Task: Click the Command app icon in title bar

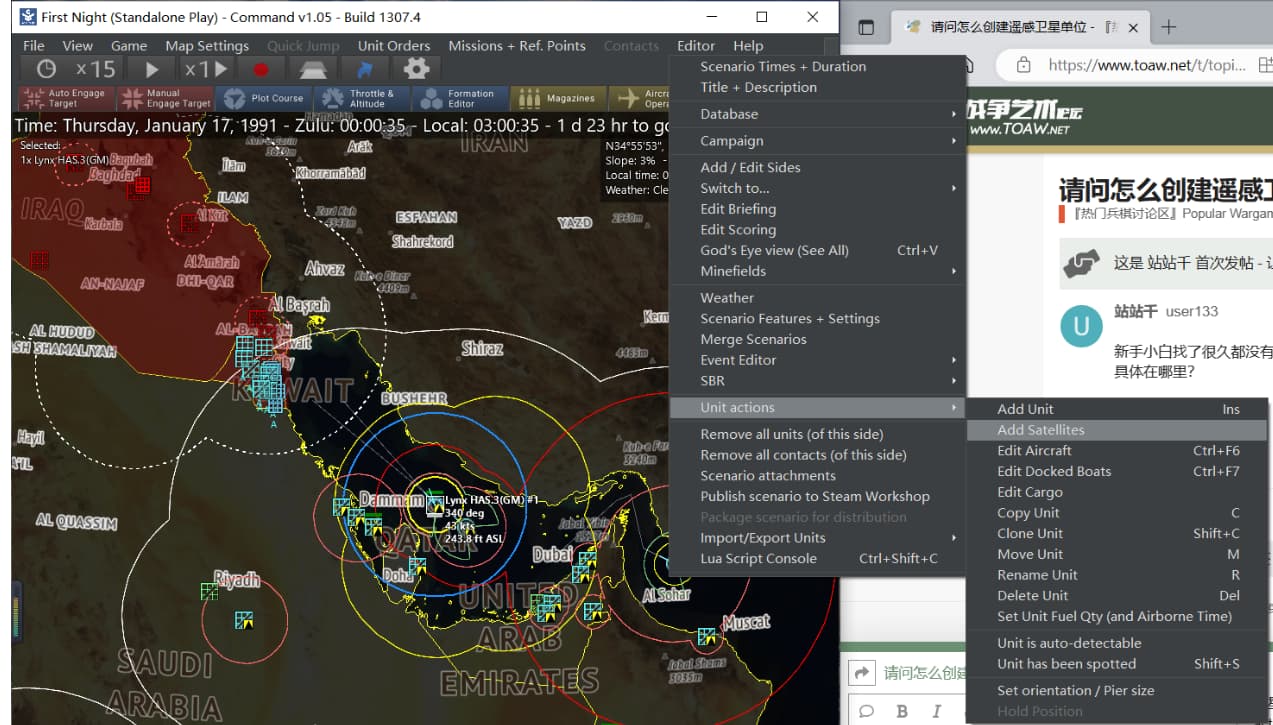Action: (x=27, y=17)
